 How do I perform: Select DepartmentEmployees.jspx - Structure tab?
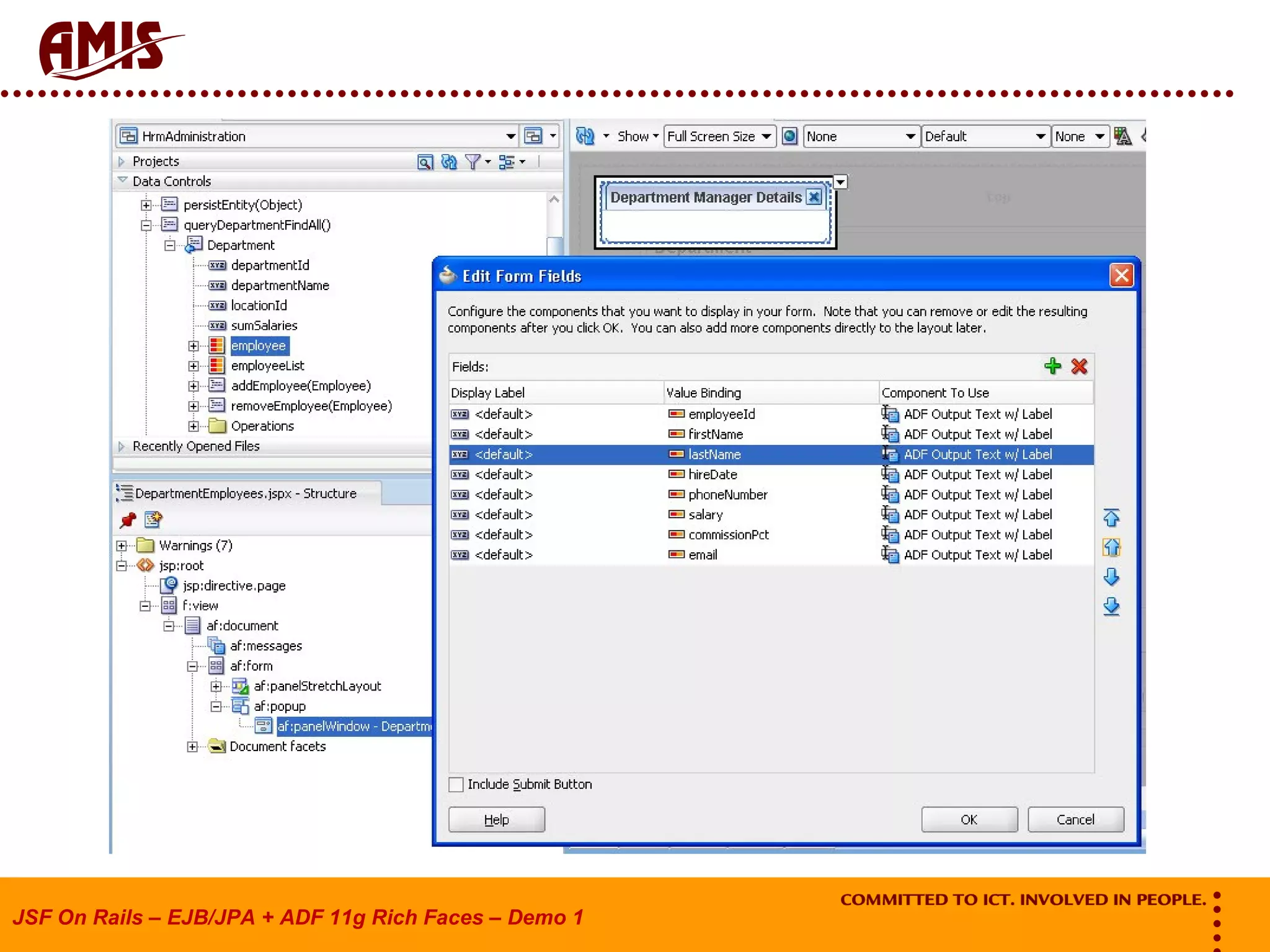(246, 493)
